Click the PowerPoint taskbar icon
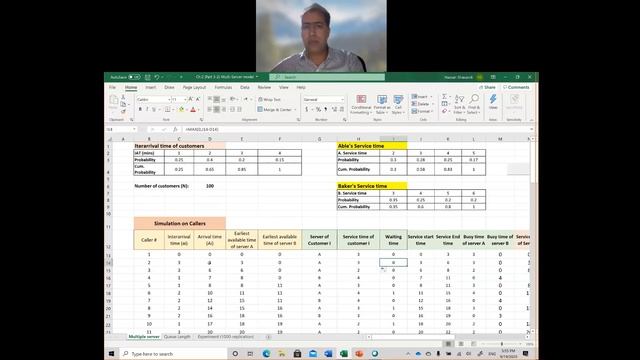Viewport: 640px width, 360px height. click(x=359, y=353)
